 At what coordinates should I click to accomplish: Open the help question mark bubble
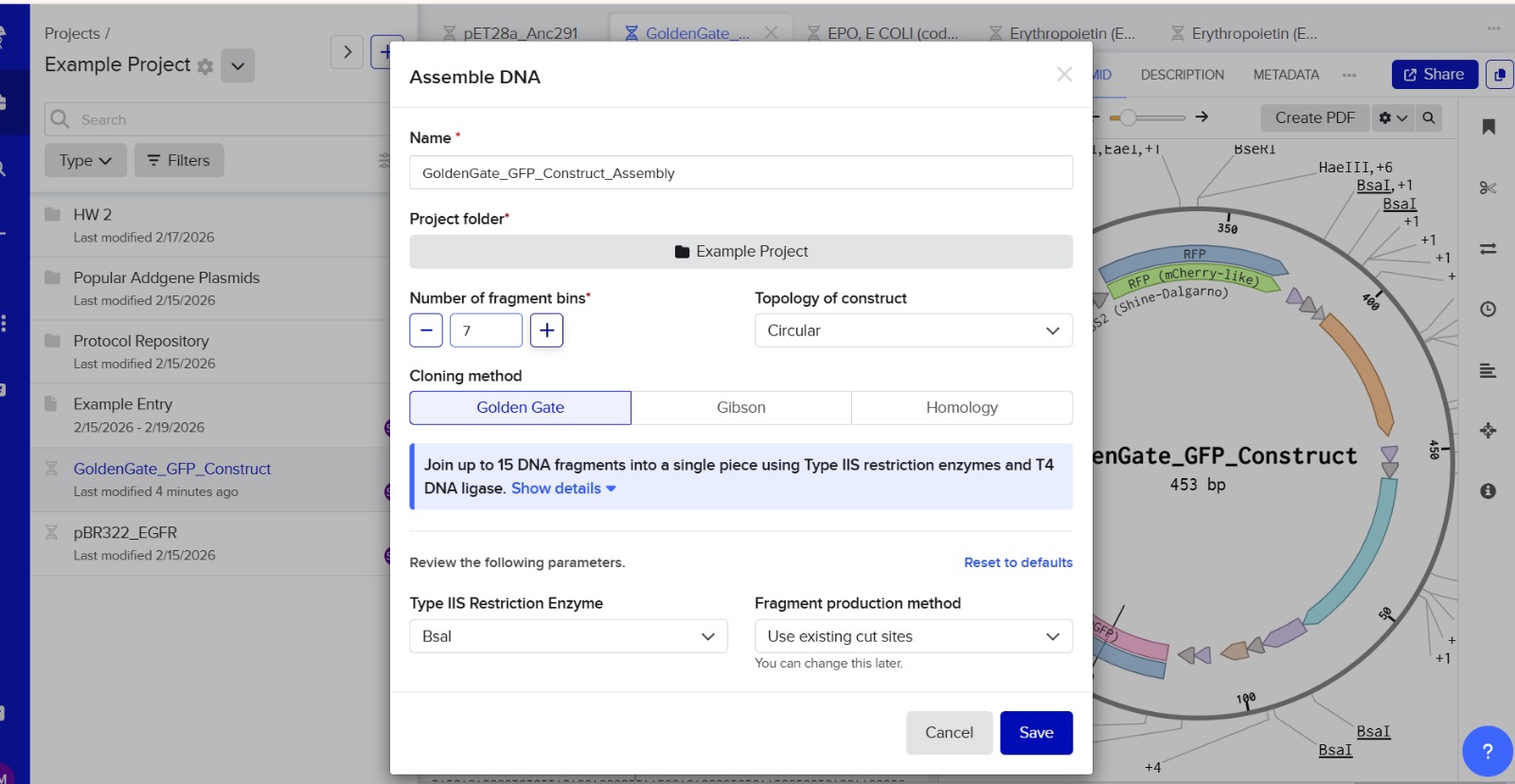1488,751
